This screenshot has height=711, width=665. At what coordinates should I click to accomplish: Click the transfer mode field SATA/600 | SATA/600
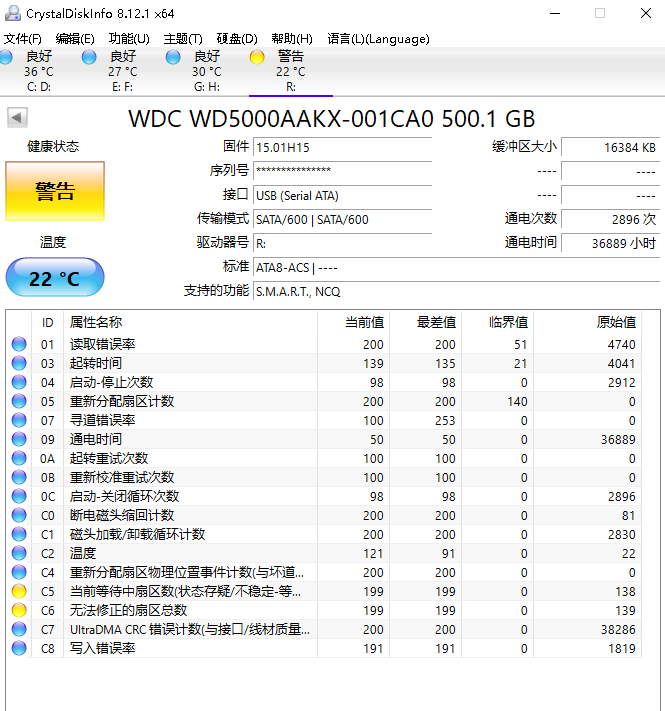pyautogui.click(x=342, y=219)
